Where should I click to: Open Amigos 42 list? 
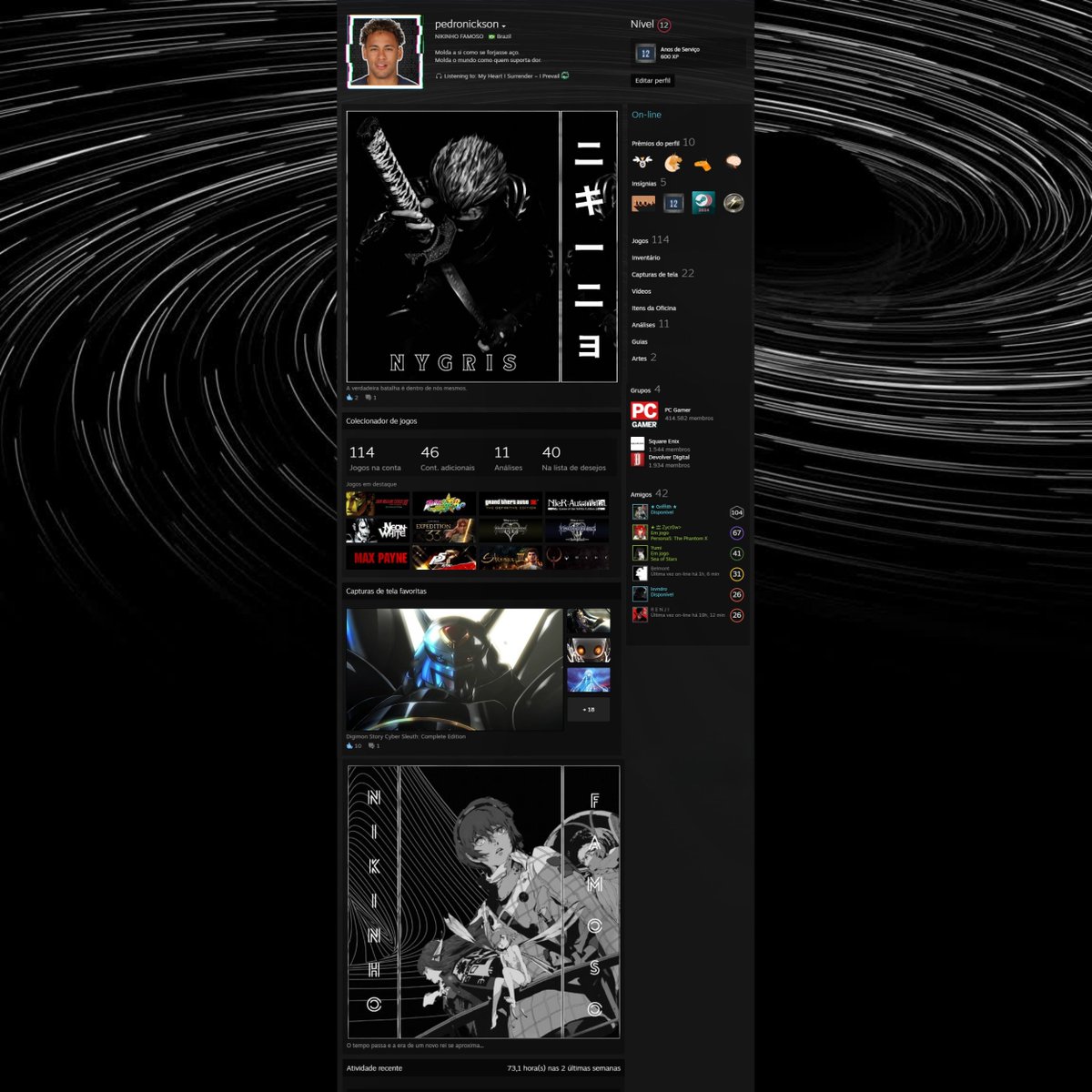pyautogui.click(x=649, y=493)
